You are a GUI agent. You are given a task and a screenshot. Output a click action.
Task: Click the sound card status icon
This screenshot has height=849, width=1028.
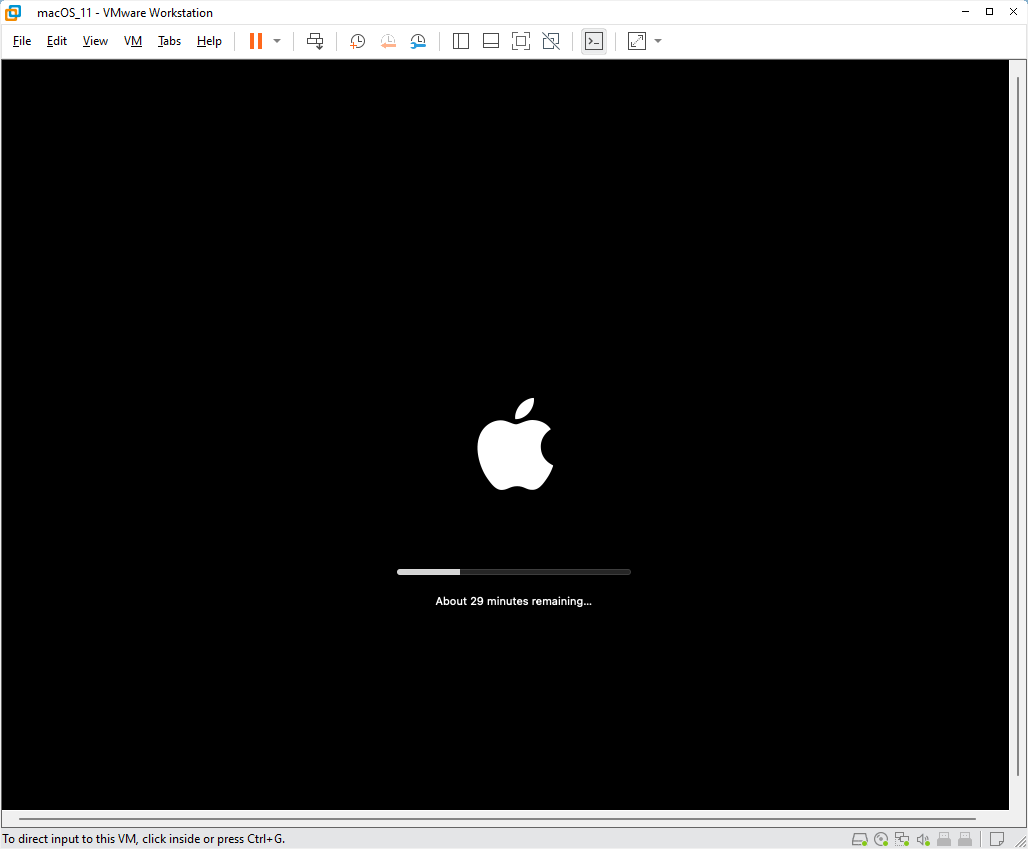[x=923, y=839]
